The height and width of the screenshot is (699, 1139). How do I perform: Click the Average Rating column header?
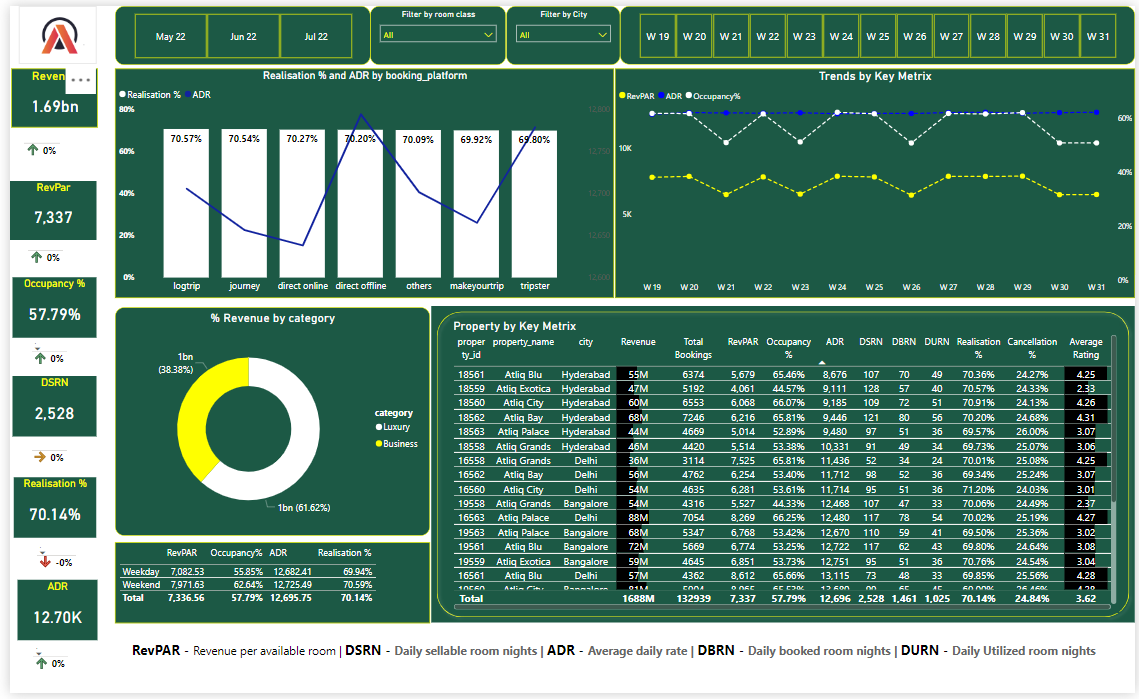[1085, 347]
